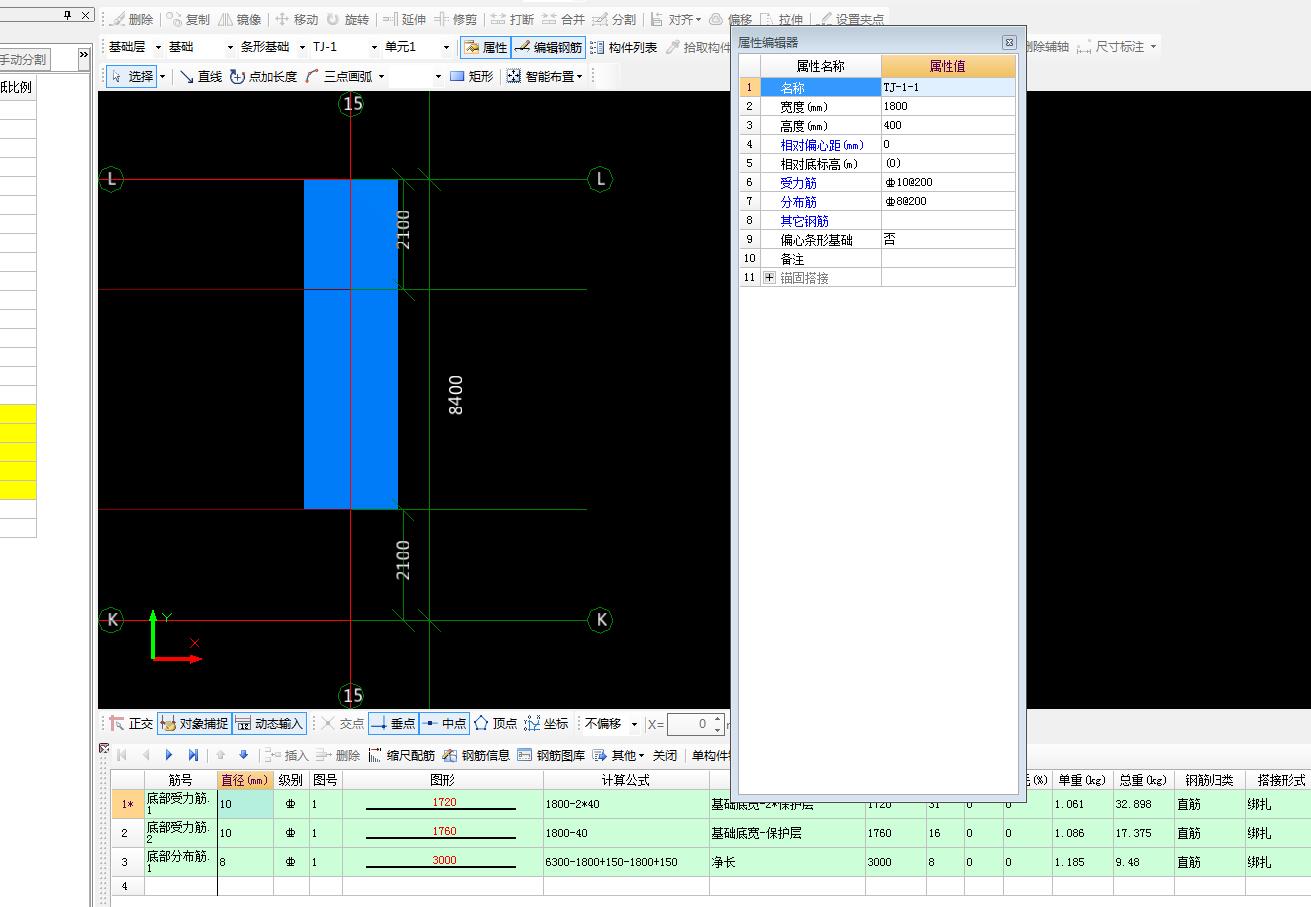1311x907 pixels.
Task: Open the TJ-1 component dropdown
Action: (x=344, y=47)
